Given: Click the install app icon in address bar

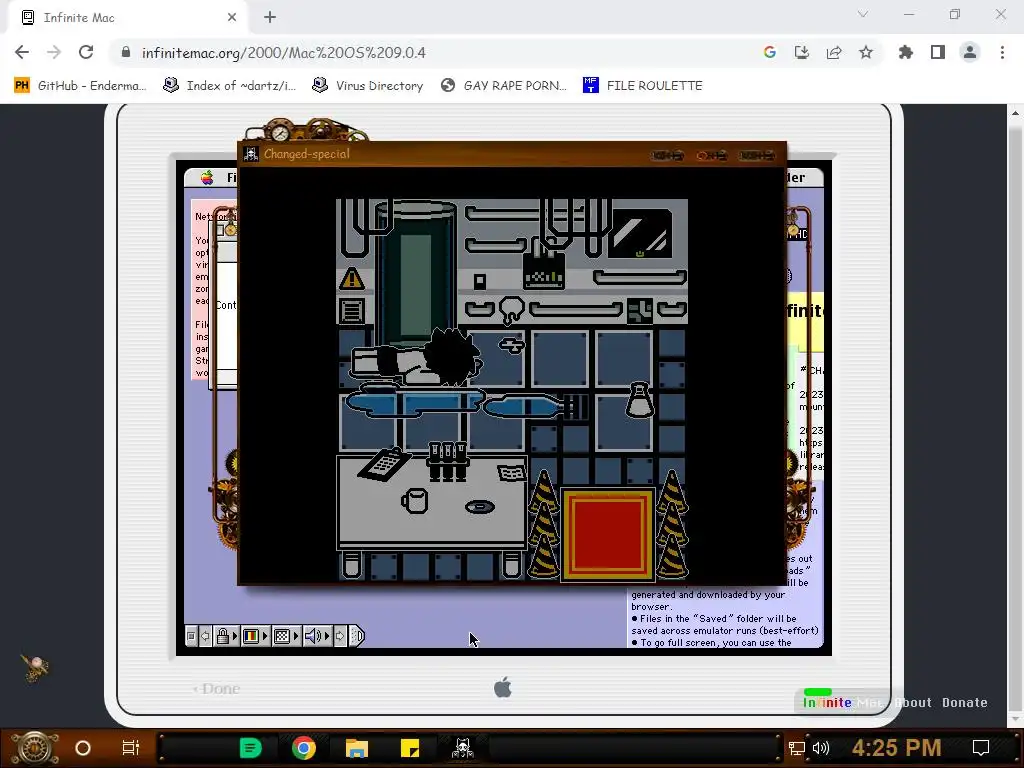Looking at the screenshot, I should (x=802, y=52).
